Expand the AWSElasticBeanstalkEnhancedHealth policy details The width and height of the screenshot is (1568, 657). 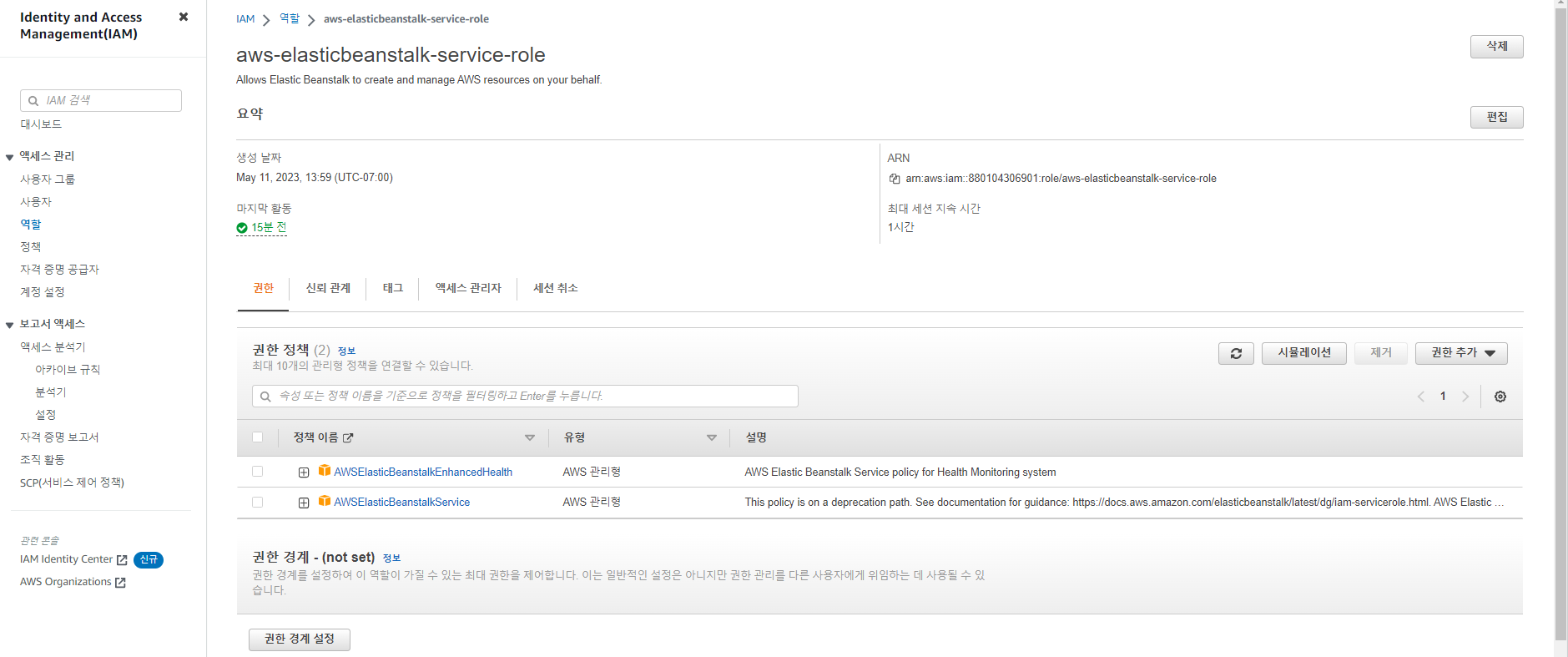(304, 473)
